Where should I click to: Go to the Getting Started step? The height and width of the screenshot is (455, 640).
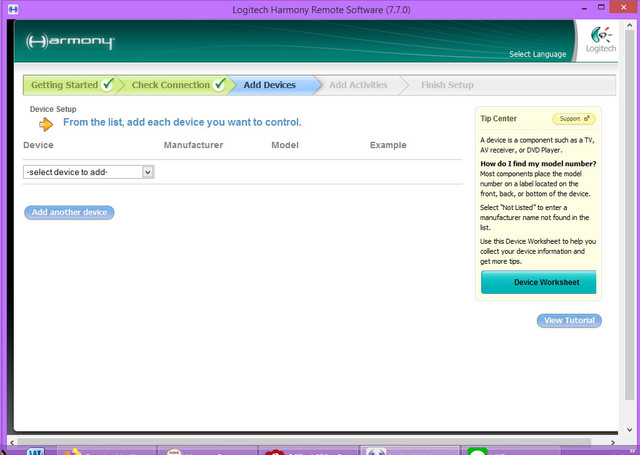[69, 85]
